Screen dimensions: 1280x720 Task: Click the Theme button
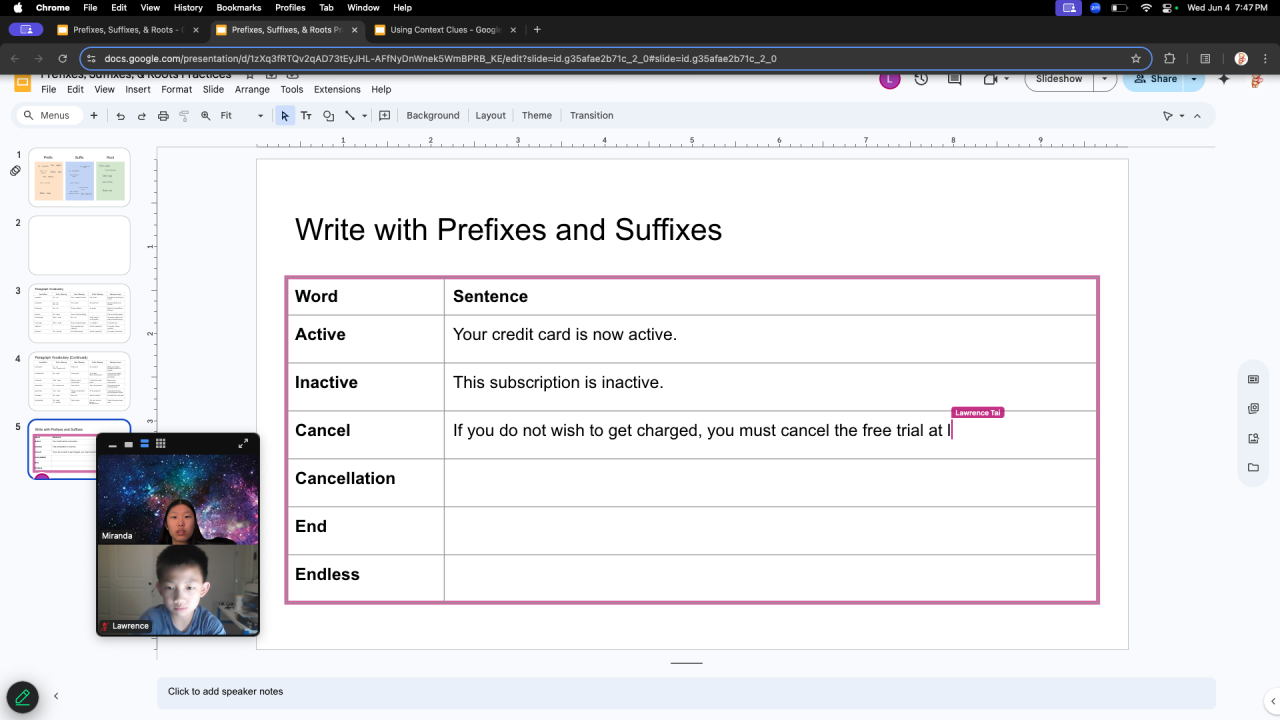coord(537,116)
